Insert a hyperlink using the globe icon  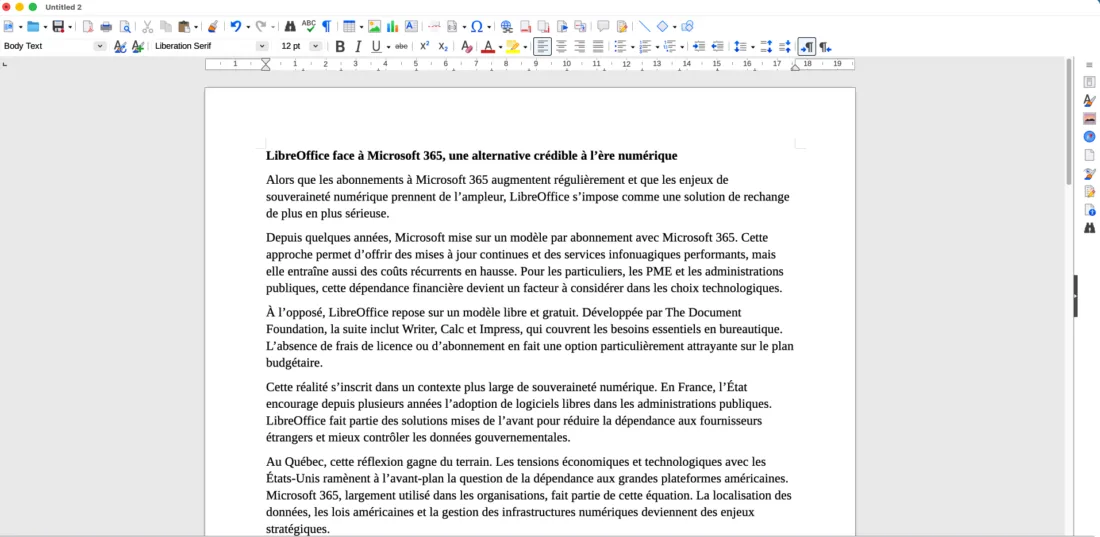tap(507, 27)
